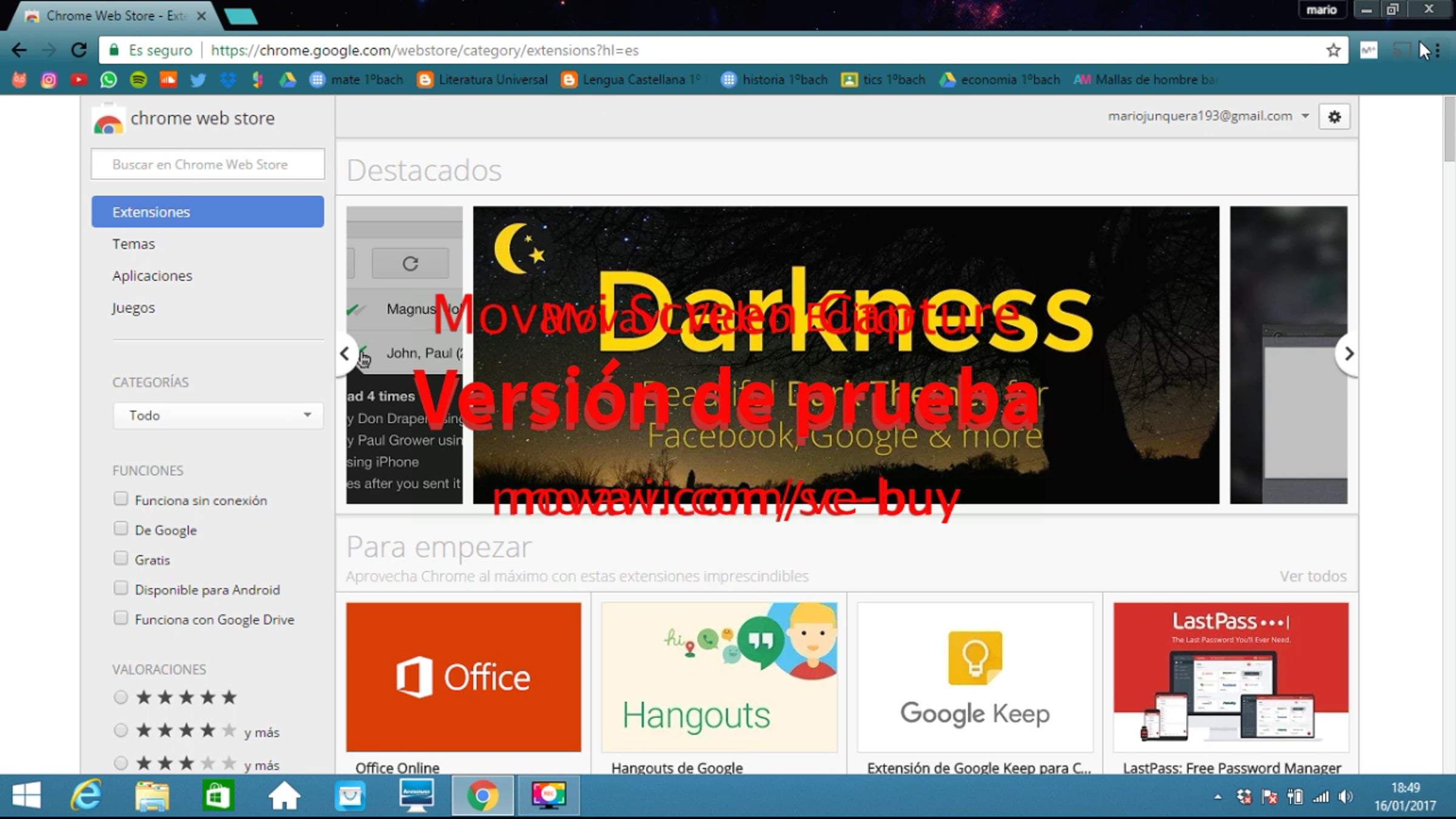
Task: Open the Google Drive icon bookmark
Action: pos(288,79)
